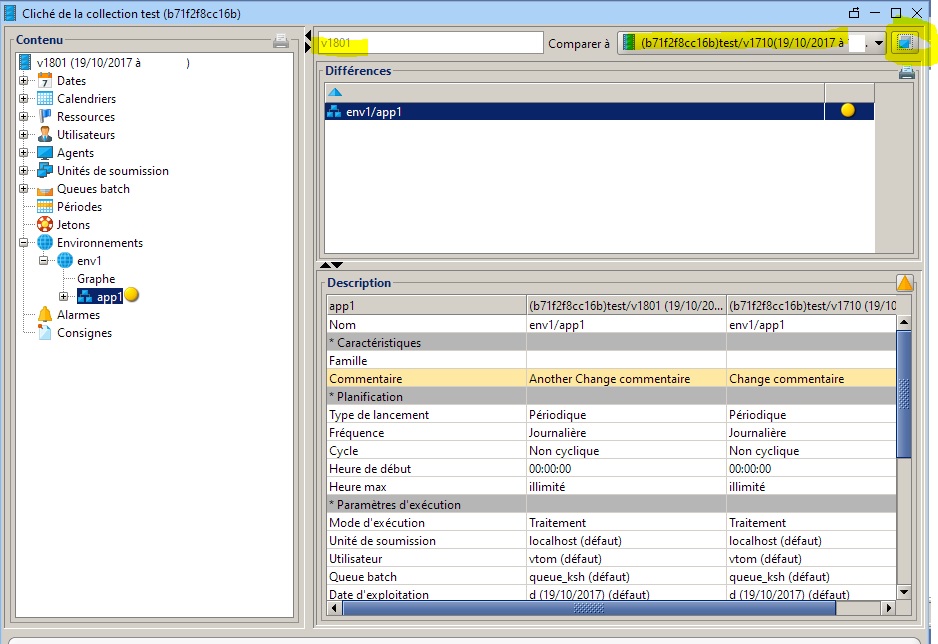
Task: Click the down arrow on Différences splitter
Action: pyautogui.click(x=337, y=265)
